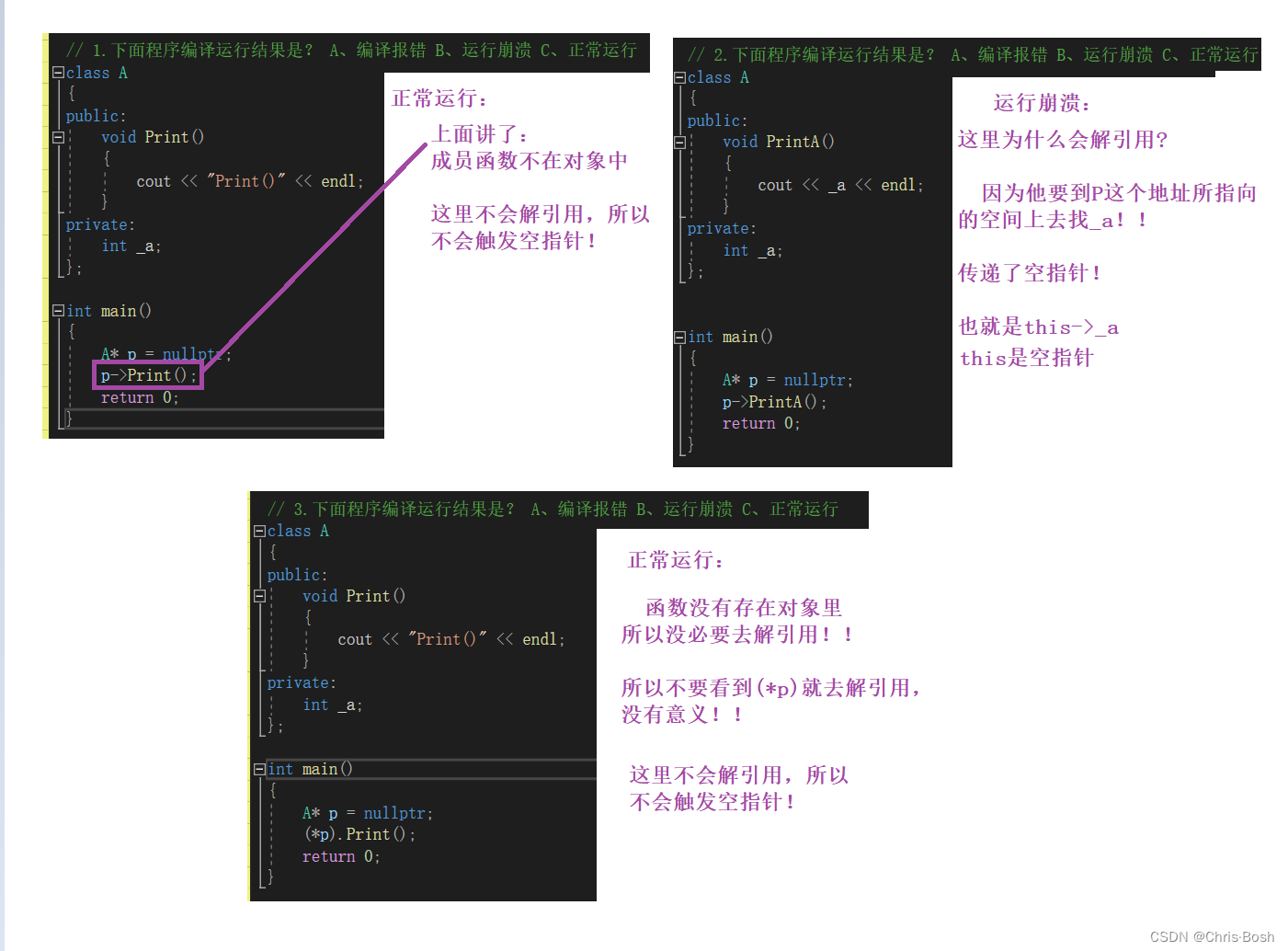Click the "(*p).Print();" code line
The image size is (1288, 951).
point(359,834)
